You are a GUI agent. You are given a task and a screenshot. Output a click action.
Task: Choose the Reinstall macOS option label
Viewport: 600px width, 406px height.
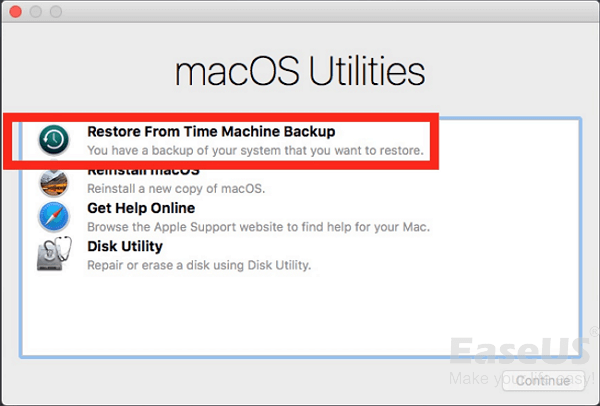tap(144, 171)
